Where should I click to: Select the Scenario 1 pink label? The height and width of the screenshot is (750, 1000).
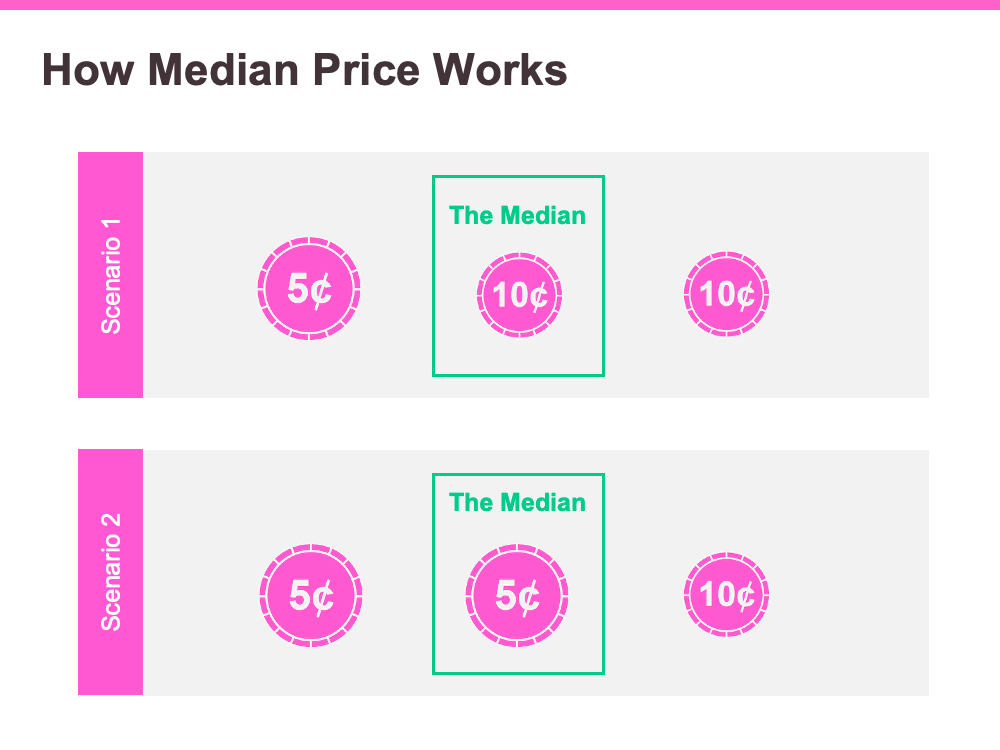pos(110,275)
